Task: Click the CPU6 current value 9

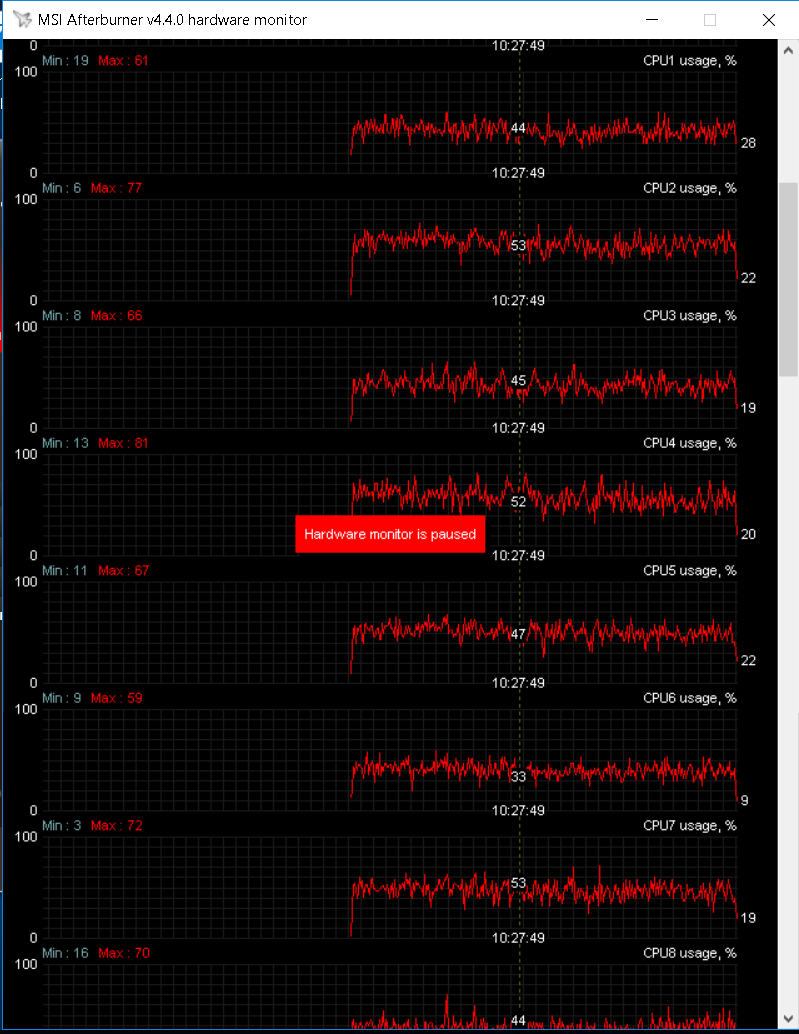Action: pos(744,801)
